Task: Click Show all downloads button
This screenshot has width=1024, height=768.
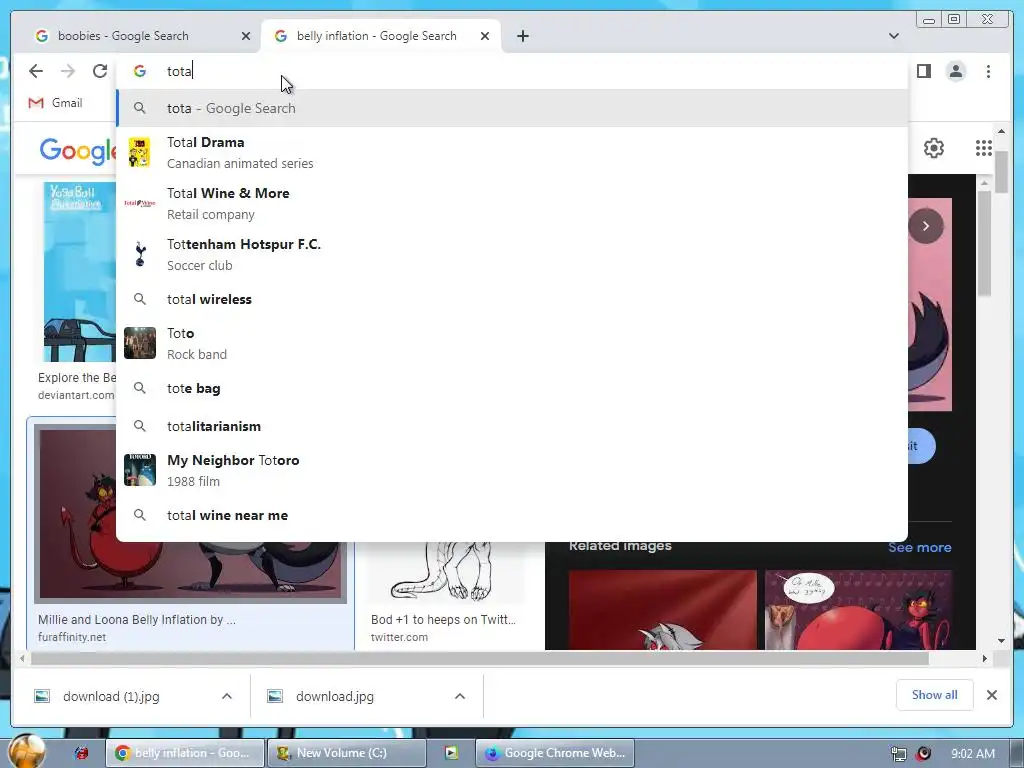Action: point(935,695)
